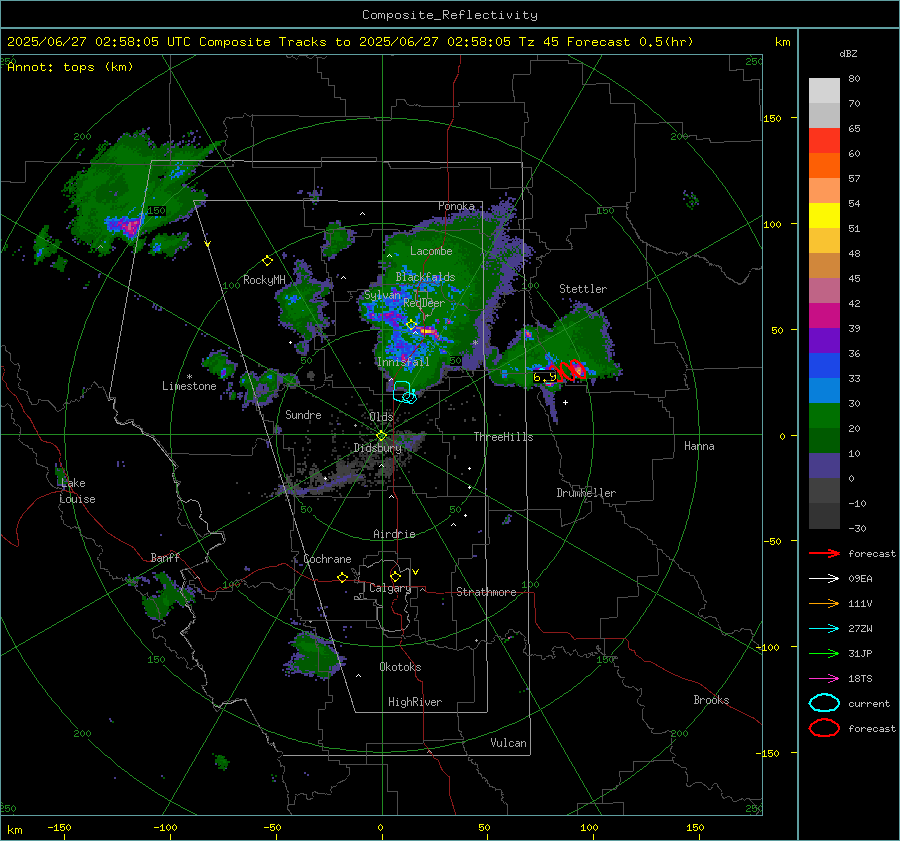Click the Cochrane town label
The width and height of the screenshot is (900, 841).
[x=327, y=559]
